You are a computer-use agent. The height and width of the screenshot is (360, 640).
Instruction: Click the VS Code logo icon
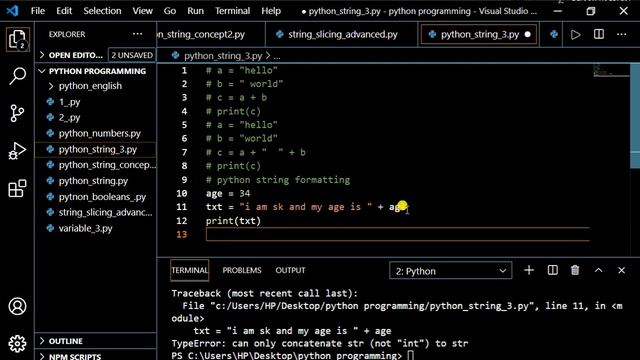(x=12, y=11)
